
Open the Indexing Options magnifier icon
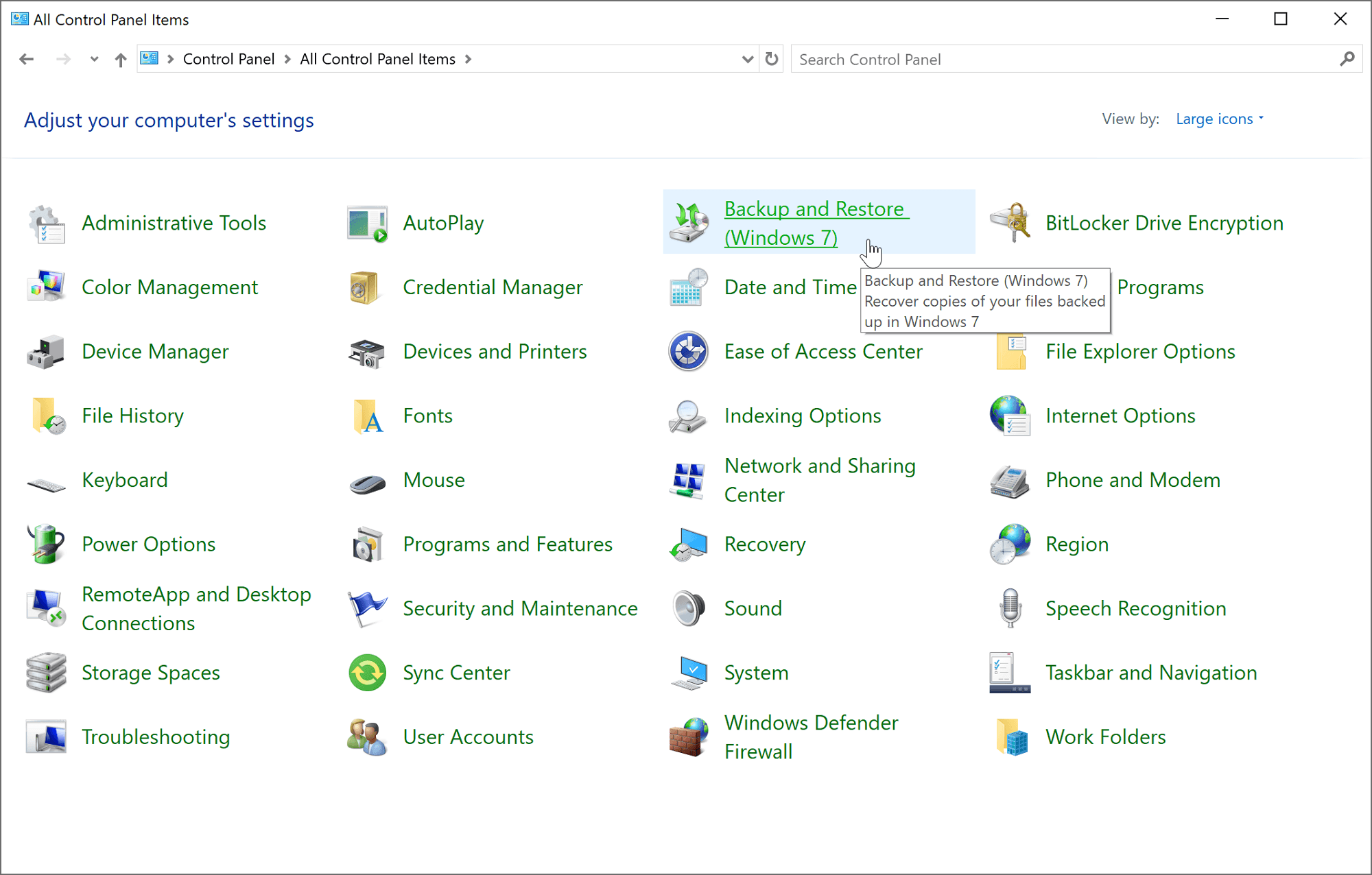click(687, 416)
